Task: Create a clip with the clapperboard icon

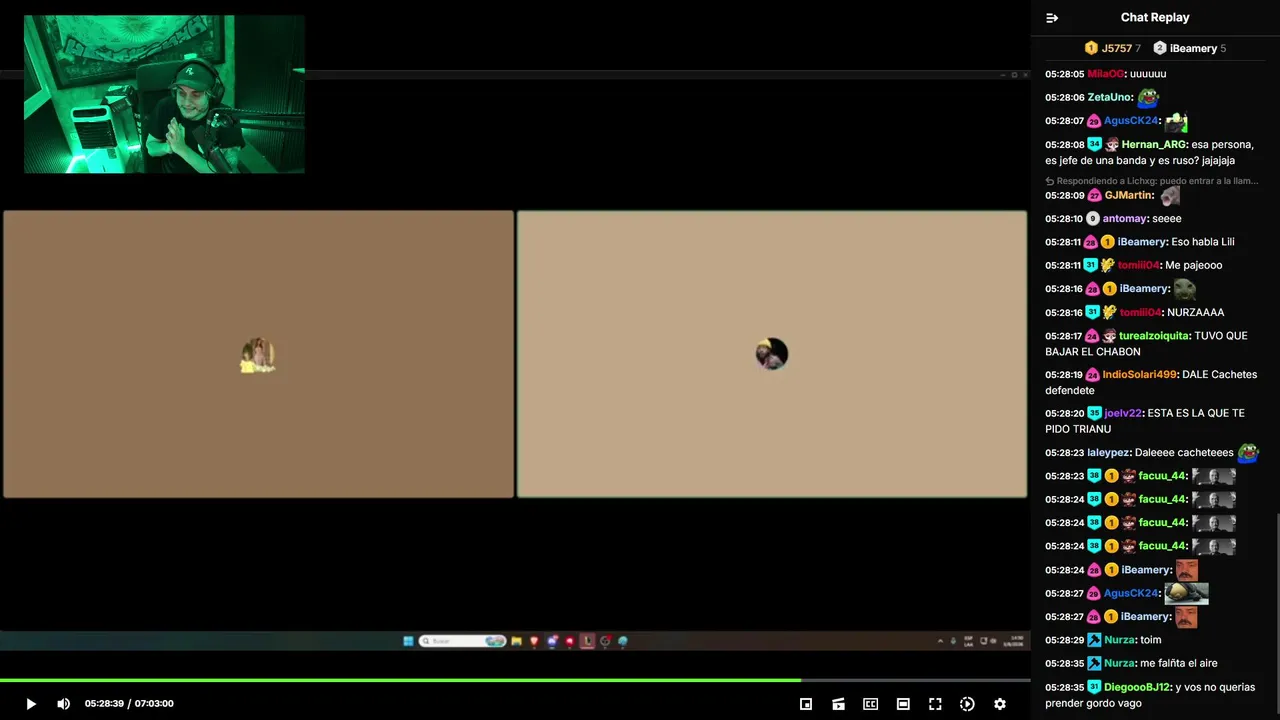Action: pos(838,704)
